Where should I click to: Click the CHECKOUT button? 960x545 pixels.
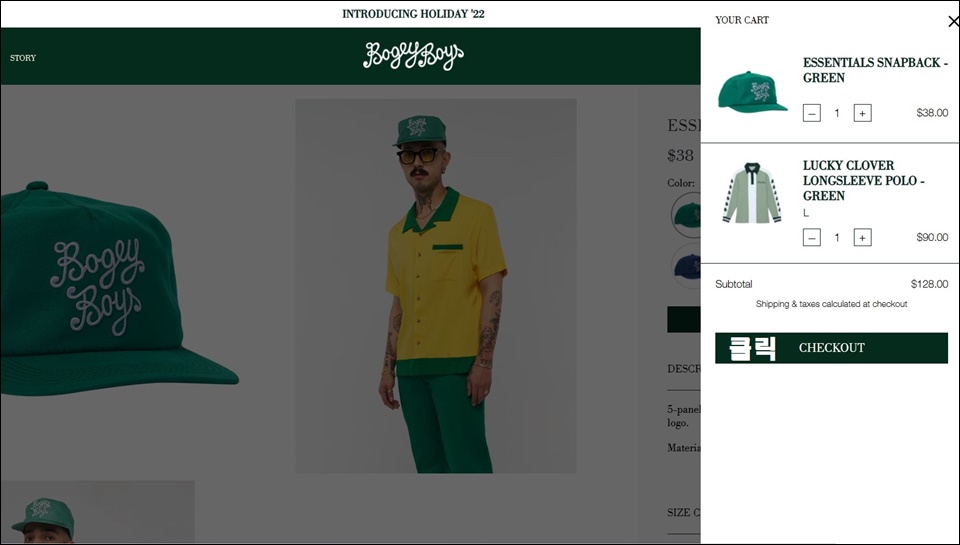pyautogui.click(x=831, y=348)
